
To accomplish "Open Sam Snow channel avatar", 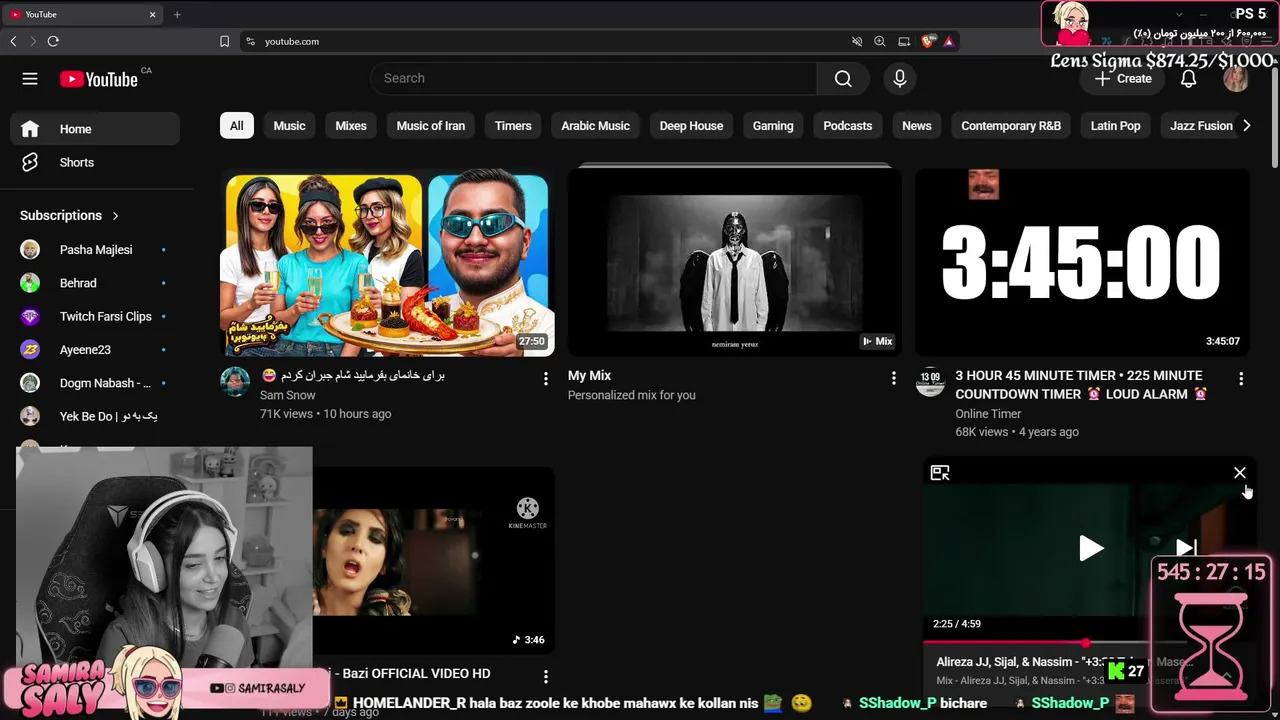I will click(235, 382).
